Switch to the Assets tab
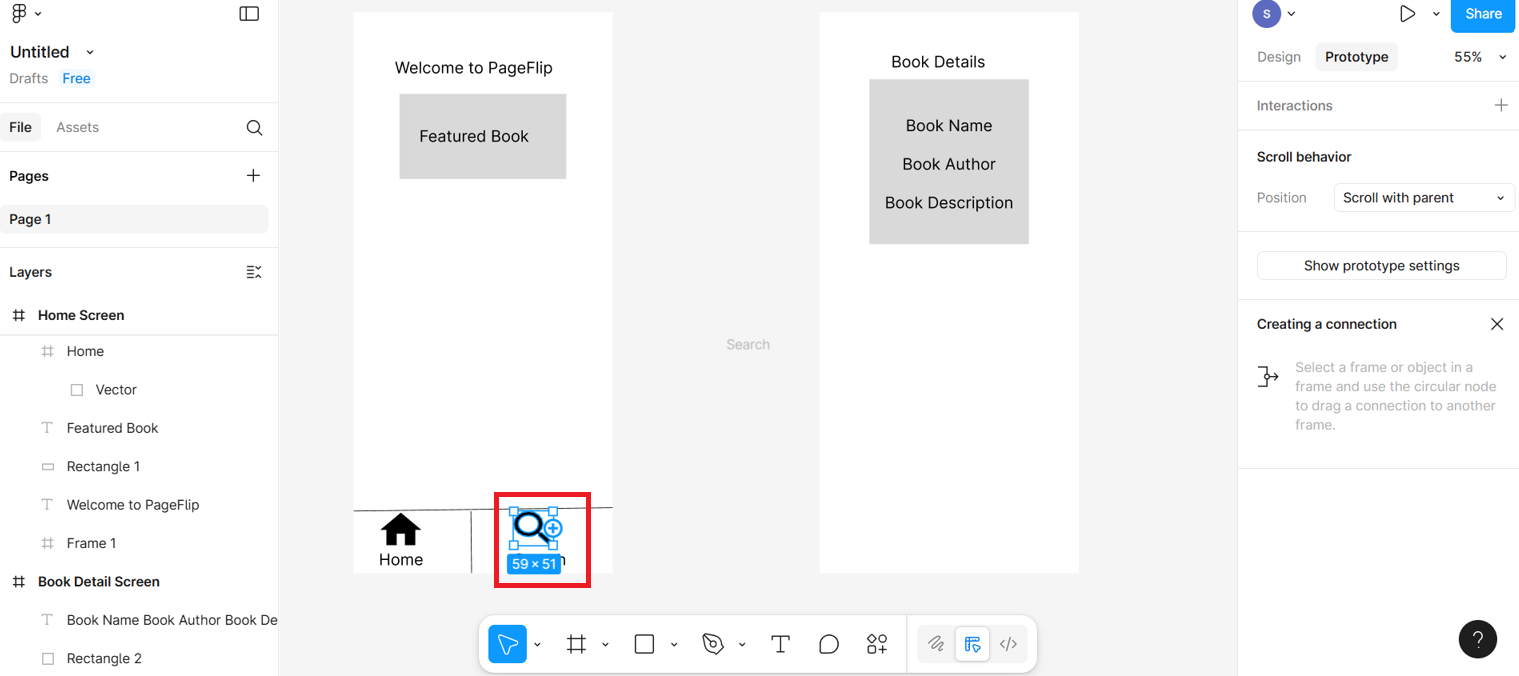The height and width of the screenshot is (676, 1519). click(x=77, y=128)
